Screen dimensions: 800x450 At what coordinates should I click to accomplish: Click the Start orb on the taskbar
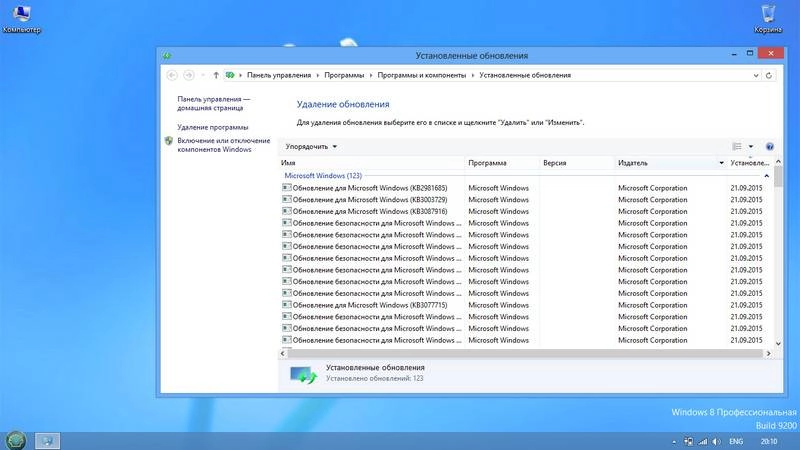[16, 440]
